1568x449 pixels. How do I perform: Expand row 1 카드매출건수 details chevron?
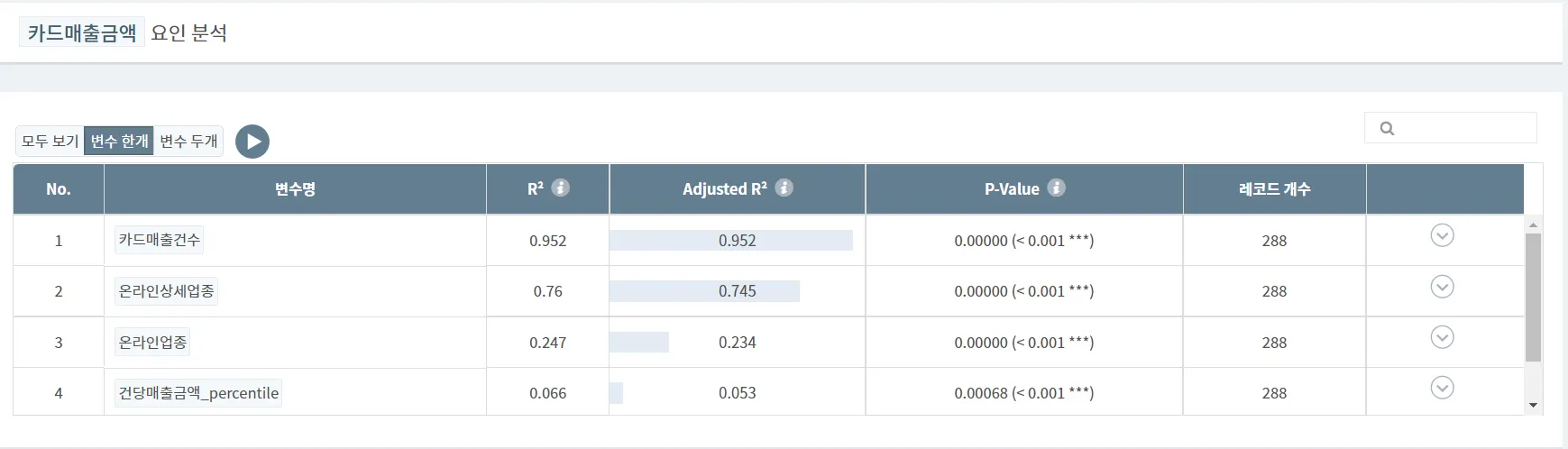coord(1443,235)
